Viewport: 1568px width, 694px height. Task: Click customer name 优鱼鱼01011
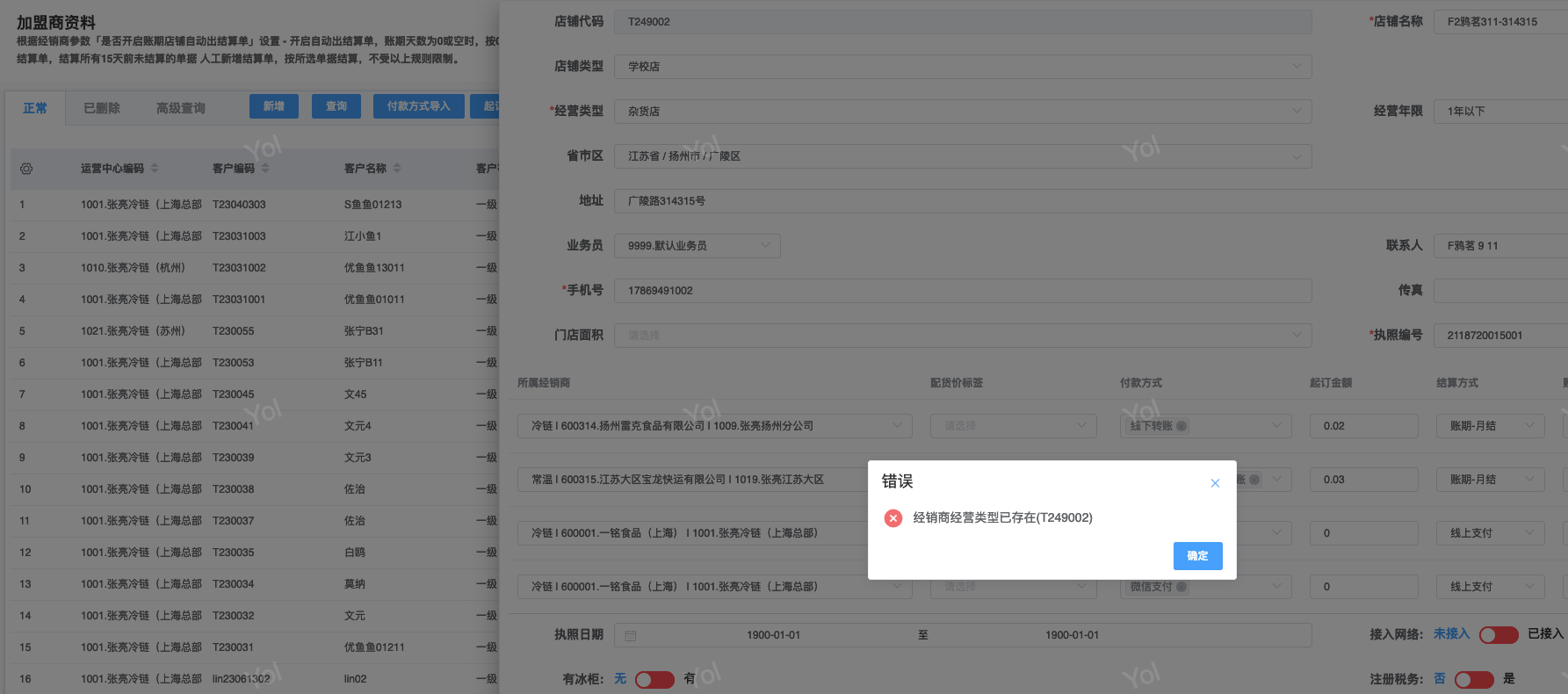(374, 300)
